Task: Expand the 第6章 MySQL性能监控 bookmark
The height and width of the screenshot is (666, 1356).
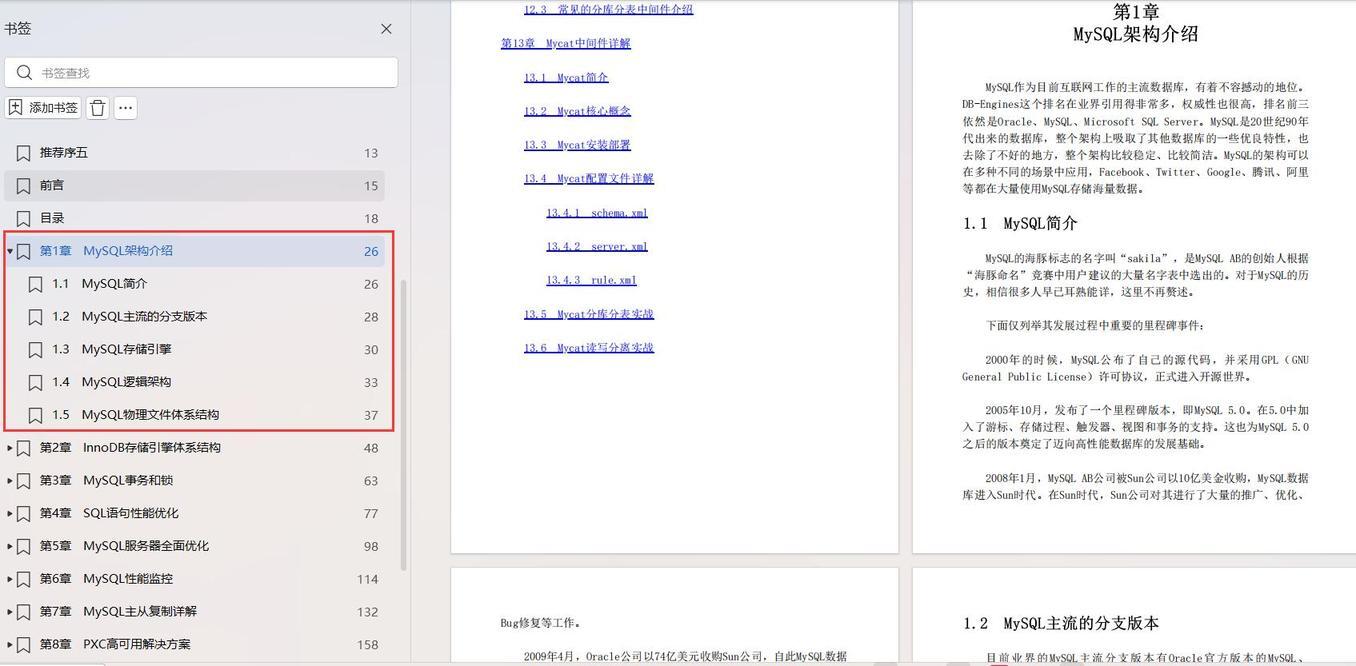Action: tap(10, 579)
